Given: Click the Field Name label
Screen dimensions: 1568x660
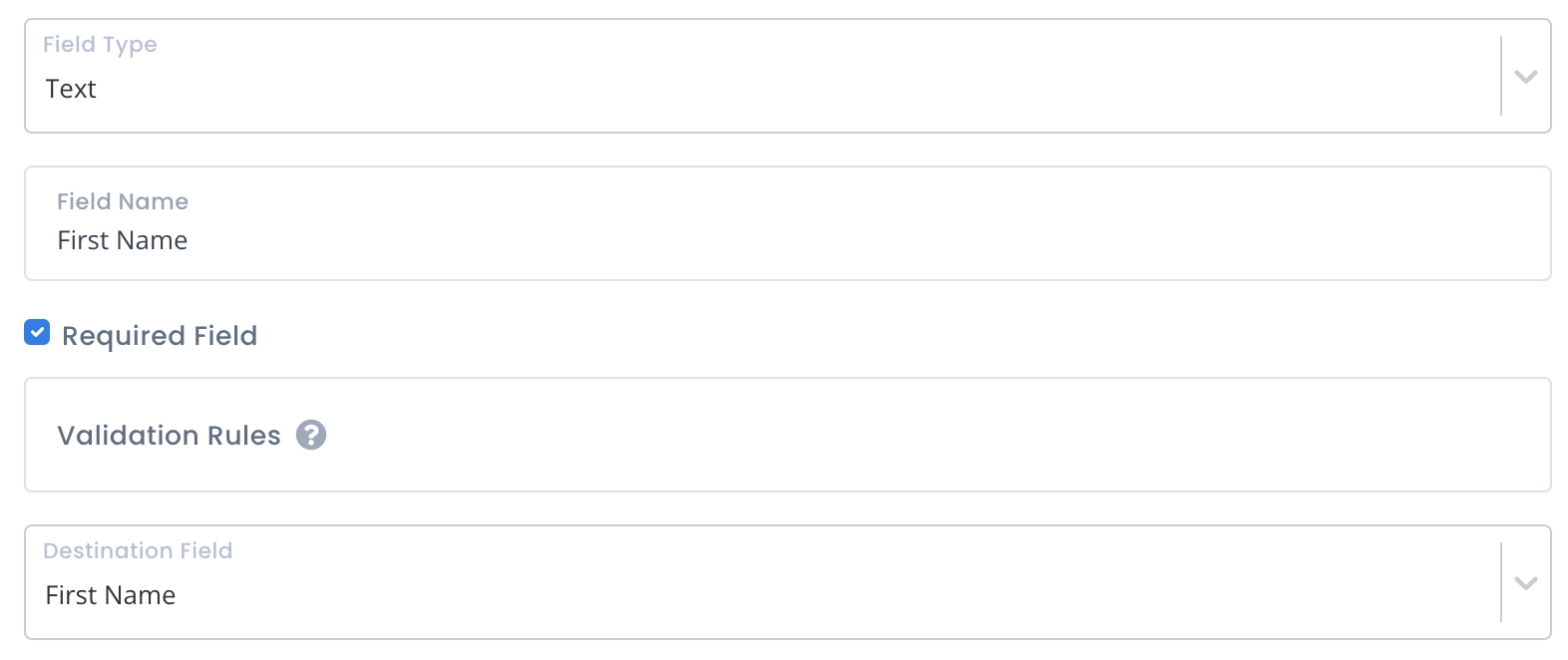Looking at the screenshot, I should (x=123, y=201).
